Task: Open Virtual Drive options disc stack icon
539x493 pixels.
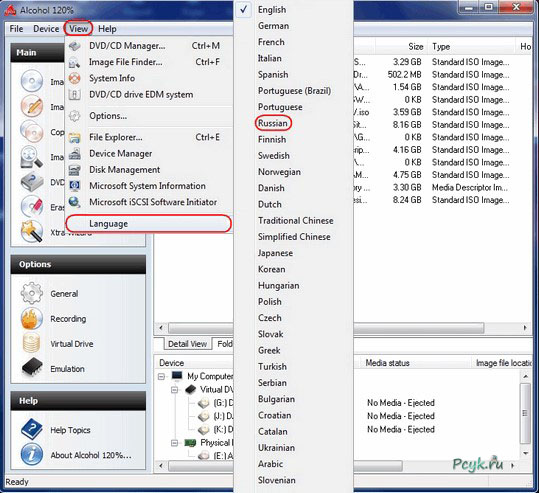Action: click(x=32, y=343)
